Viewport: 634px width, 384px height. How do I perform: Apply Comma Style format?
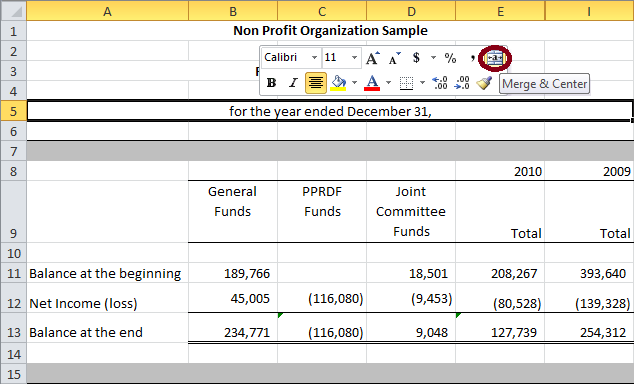click(472, 58)
